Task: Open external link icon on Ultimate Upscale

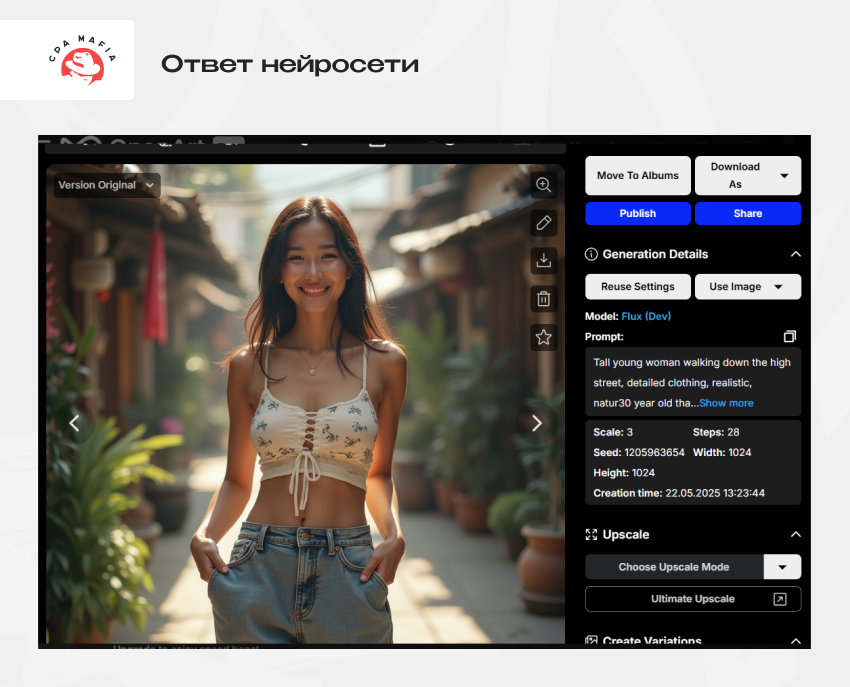Action: coord(780,599)
